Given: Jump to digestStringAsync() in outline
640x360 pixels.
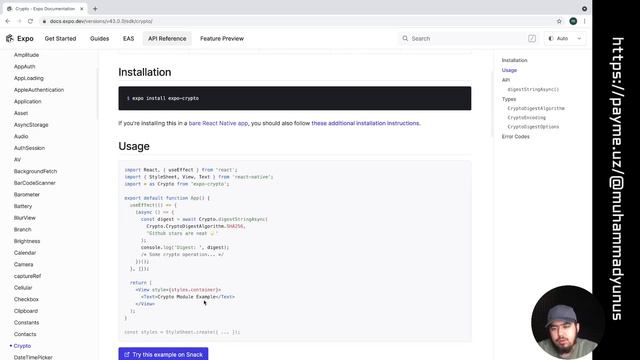Looking at the screenshot, I should point(533,89).
